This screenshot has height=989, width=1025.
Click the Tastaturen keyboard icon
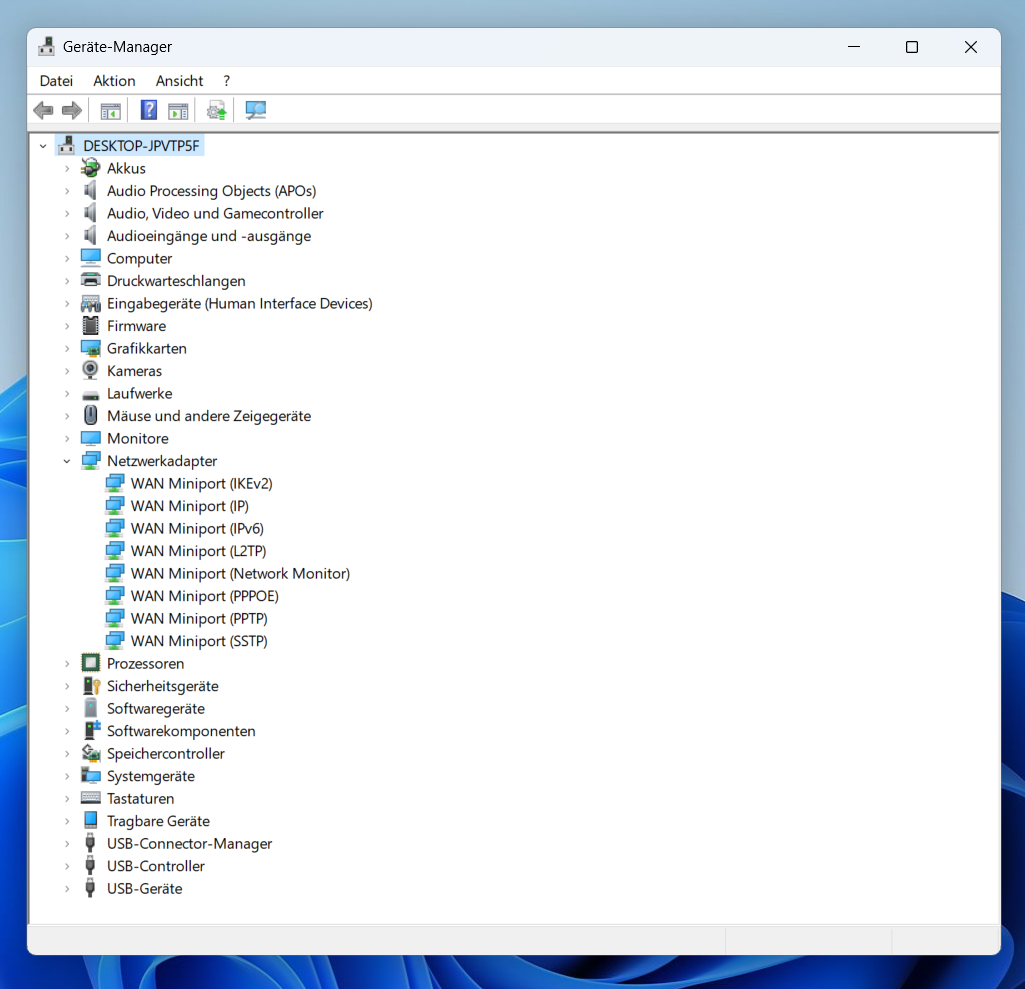click(x=90, y=798)
